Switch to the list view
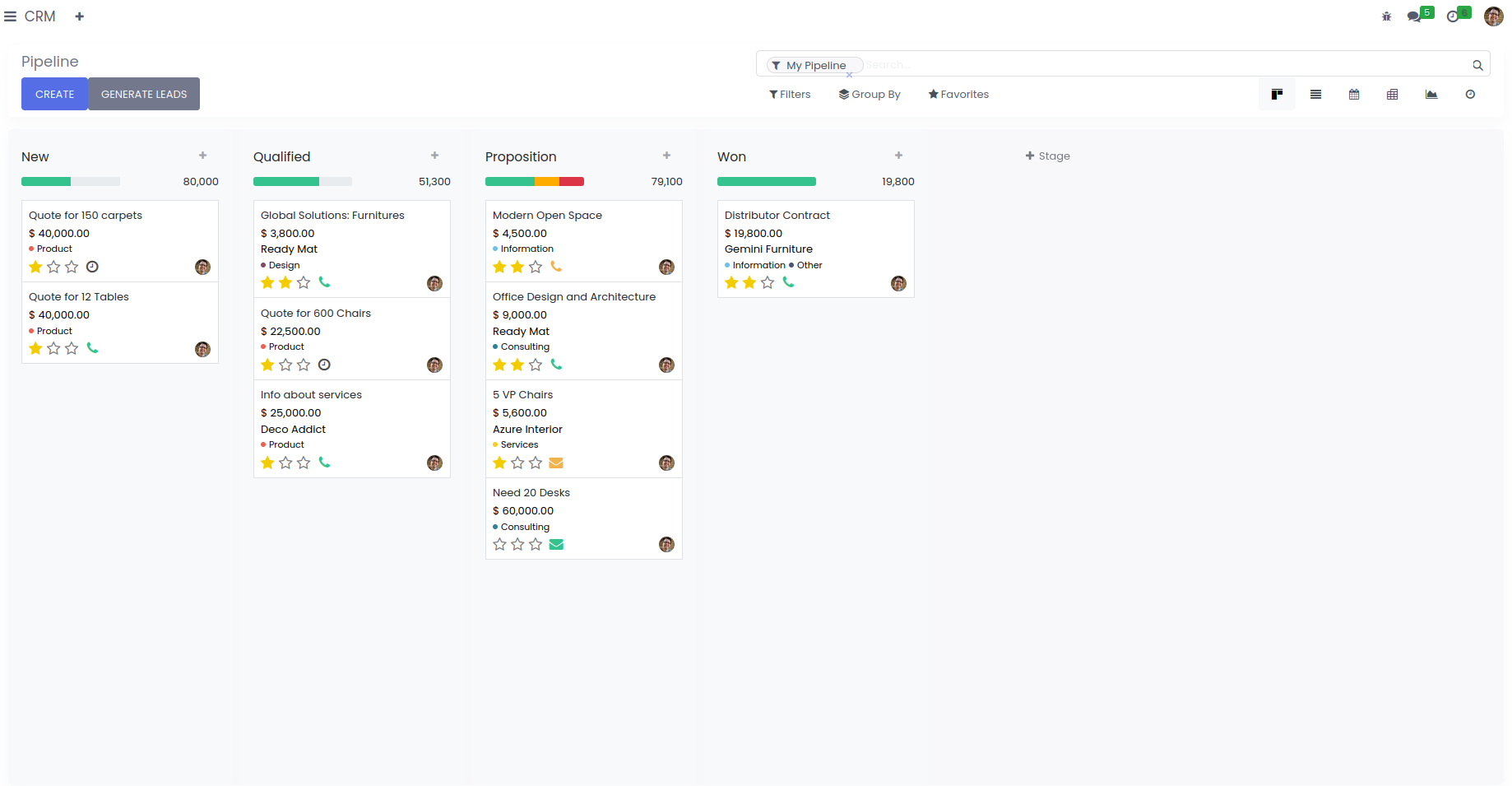 click(1315, 95)
